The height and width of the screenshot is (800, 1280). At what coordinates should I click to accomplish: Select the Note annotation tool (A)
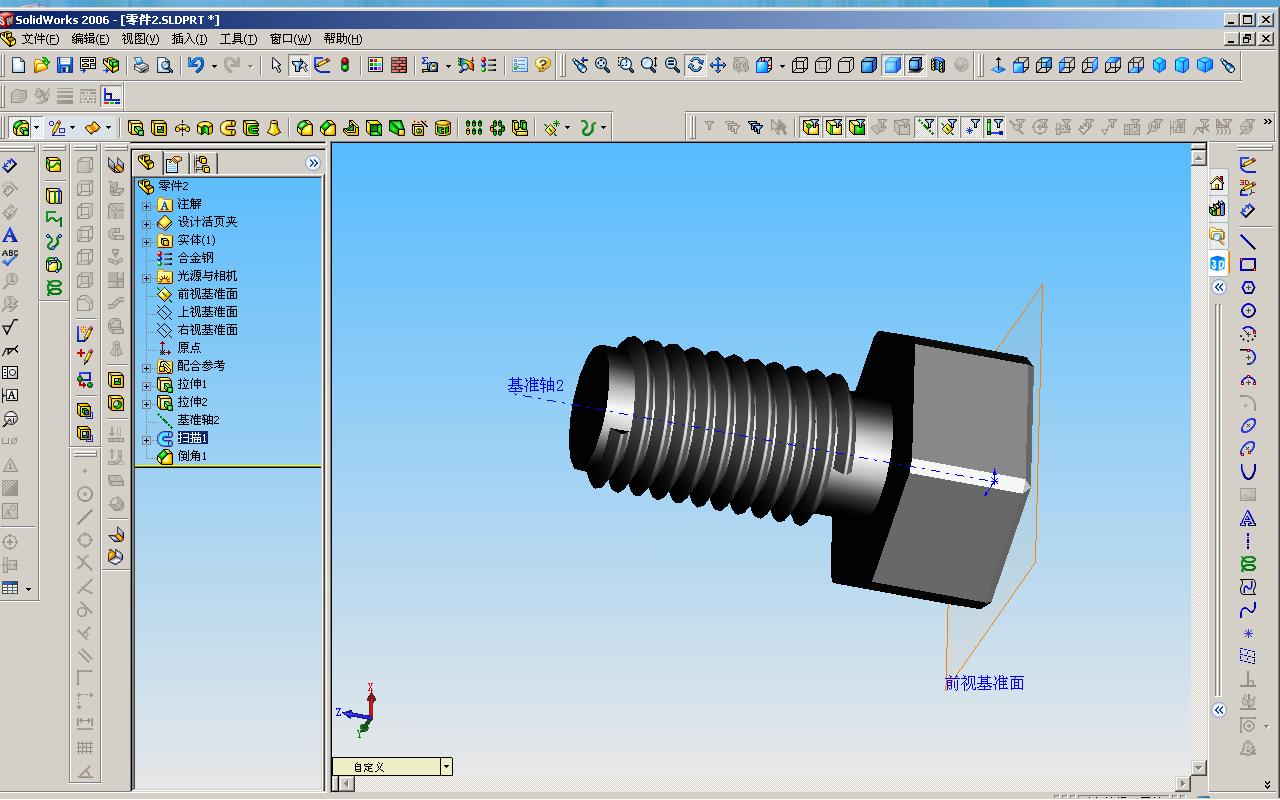coord(10,236)
